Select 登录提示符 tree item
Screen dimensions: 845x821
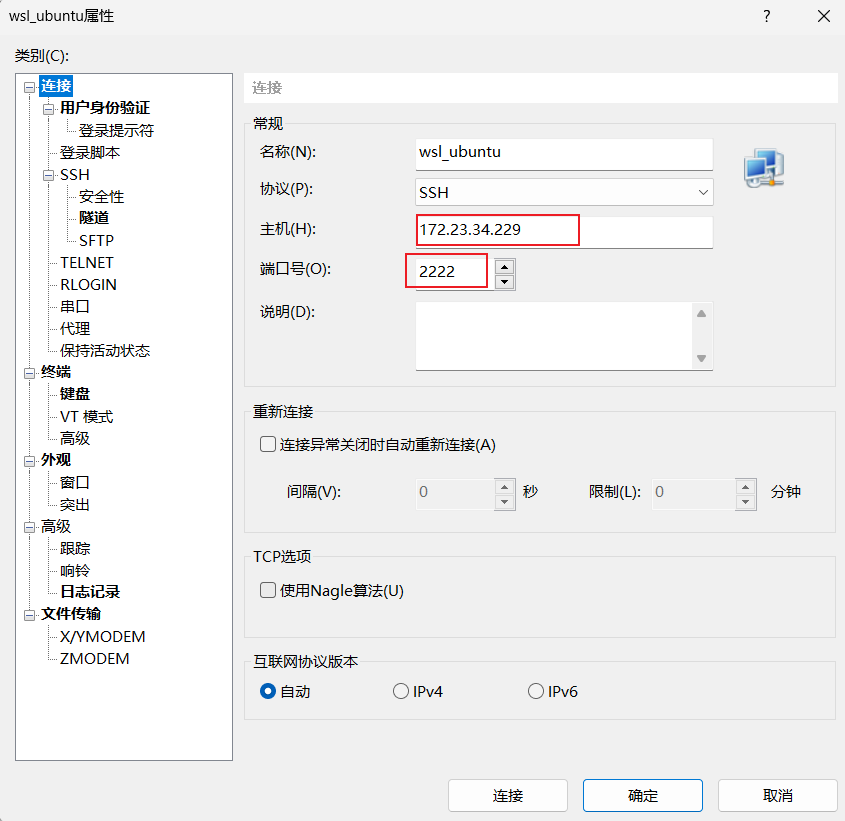116,130
